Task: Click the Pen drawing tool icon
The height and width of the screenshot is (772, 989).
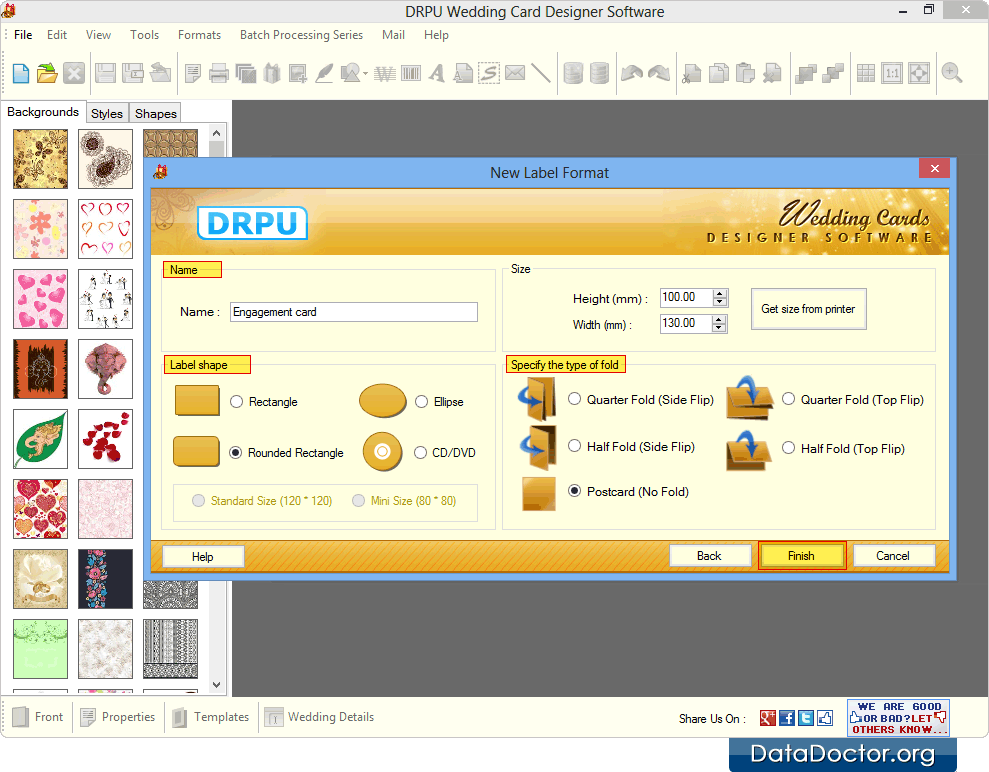Action: pyautogui.click(x=324, y=74)
